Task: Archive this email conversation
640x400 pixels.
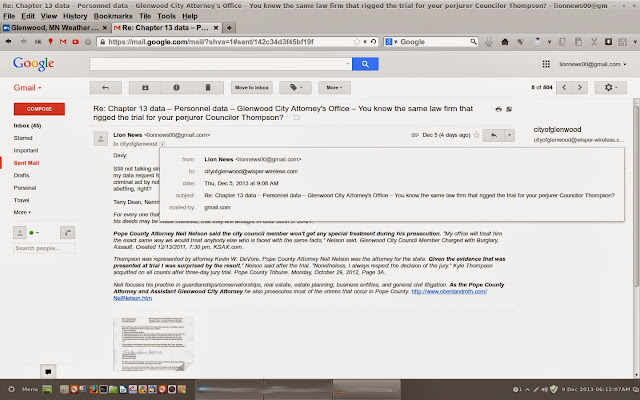Action: tap(145, 87)
